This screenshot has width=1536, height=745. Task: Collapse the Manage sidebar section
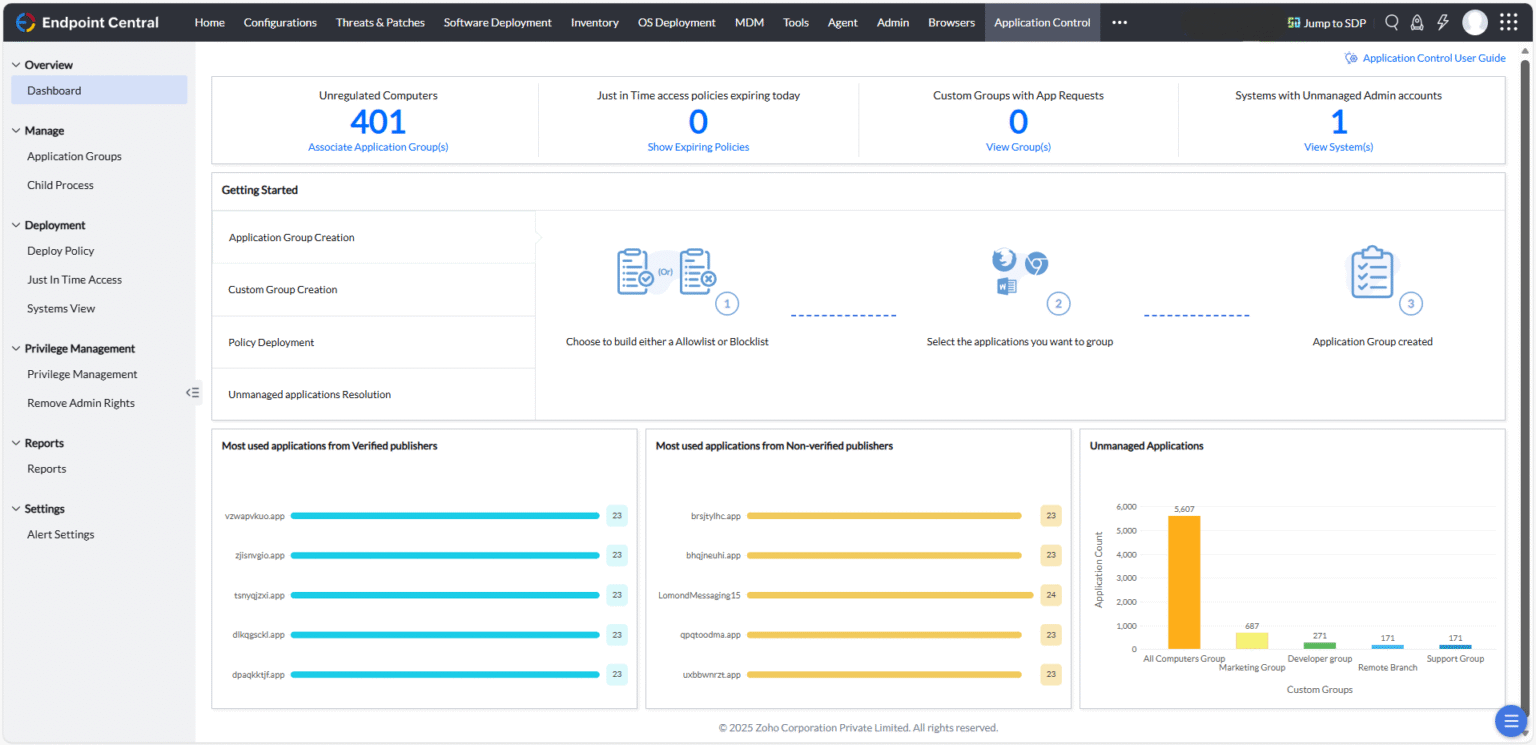(x=16, y=131)
